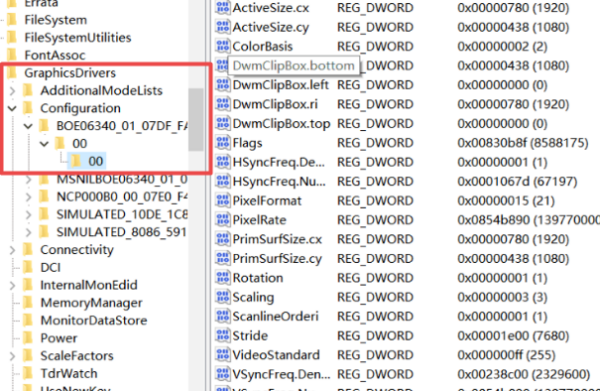Click the PixelFormat registry value icon
The image size is (600, 391).
(222, 200)
